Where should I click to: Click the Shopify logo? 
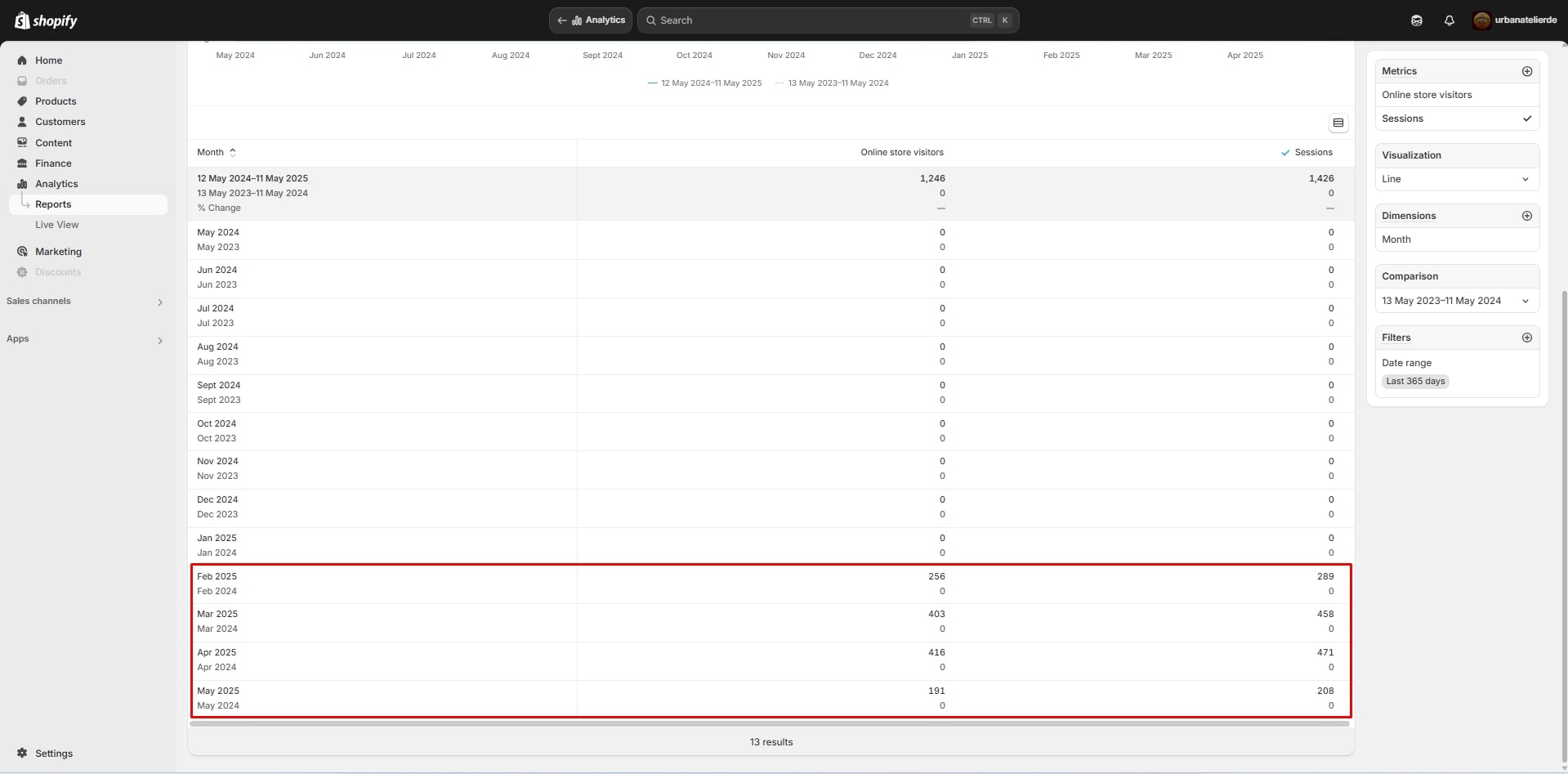(x=46, y=20)
